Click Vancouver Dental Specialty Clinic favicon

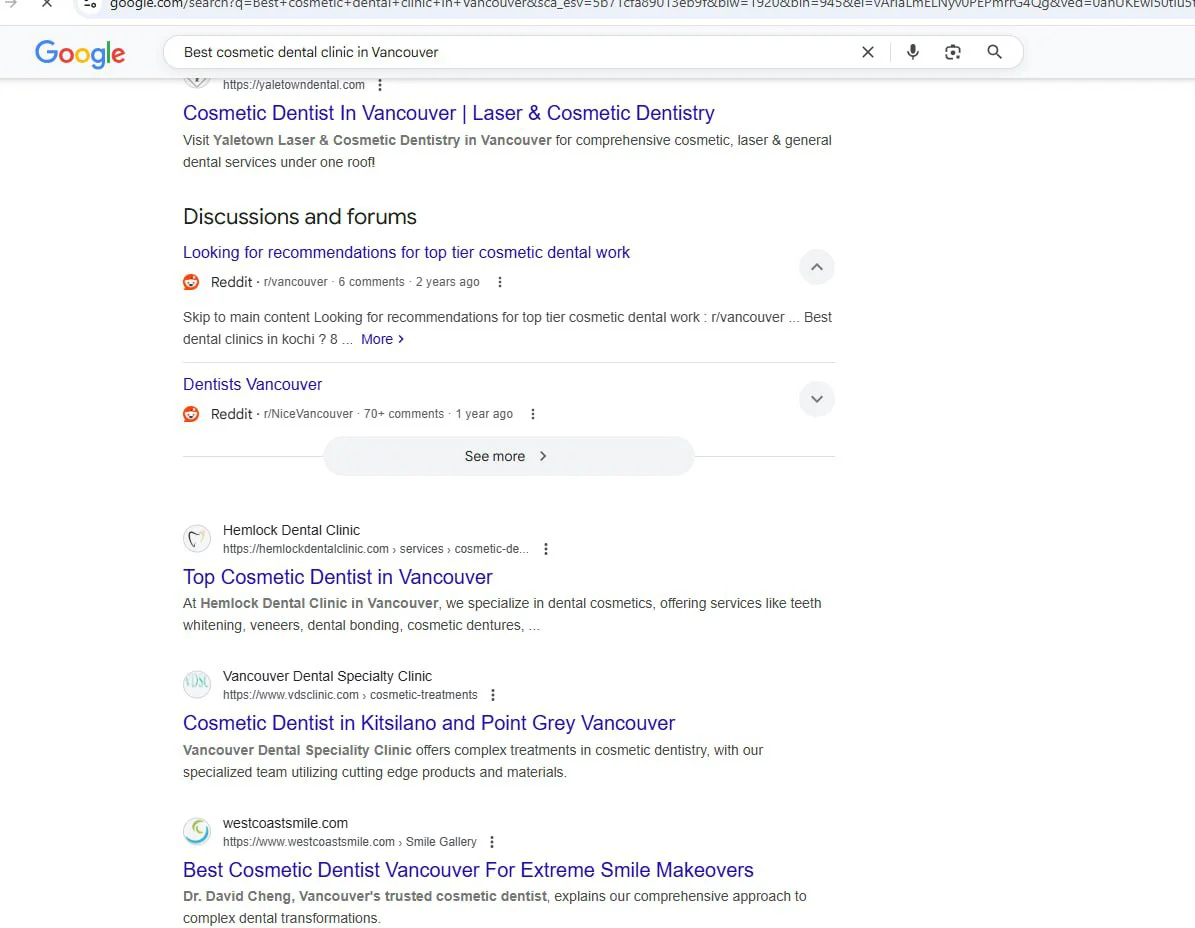(197, 684)
